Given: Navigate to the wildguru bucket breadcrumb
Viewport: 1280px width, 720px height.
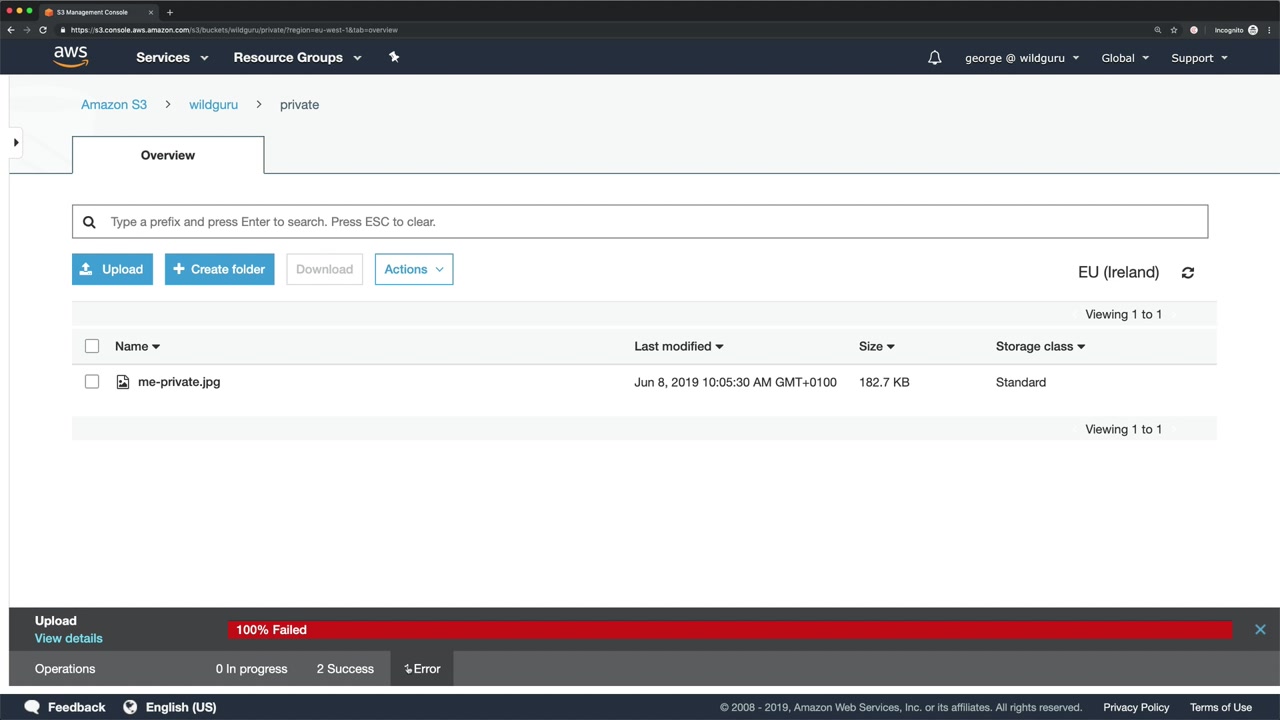Looking at the screenshot, I should pyautogui.click(x=213, y=104).
